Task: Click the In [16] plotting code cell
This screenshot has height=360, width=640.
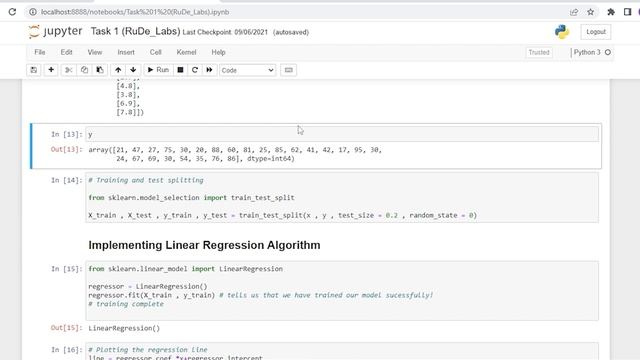Action: (342, 351)
